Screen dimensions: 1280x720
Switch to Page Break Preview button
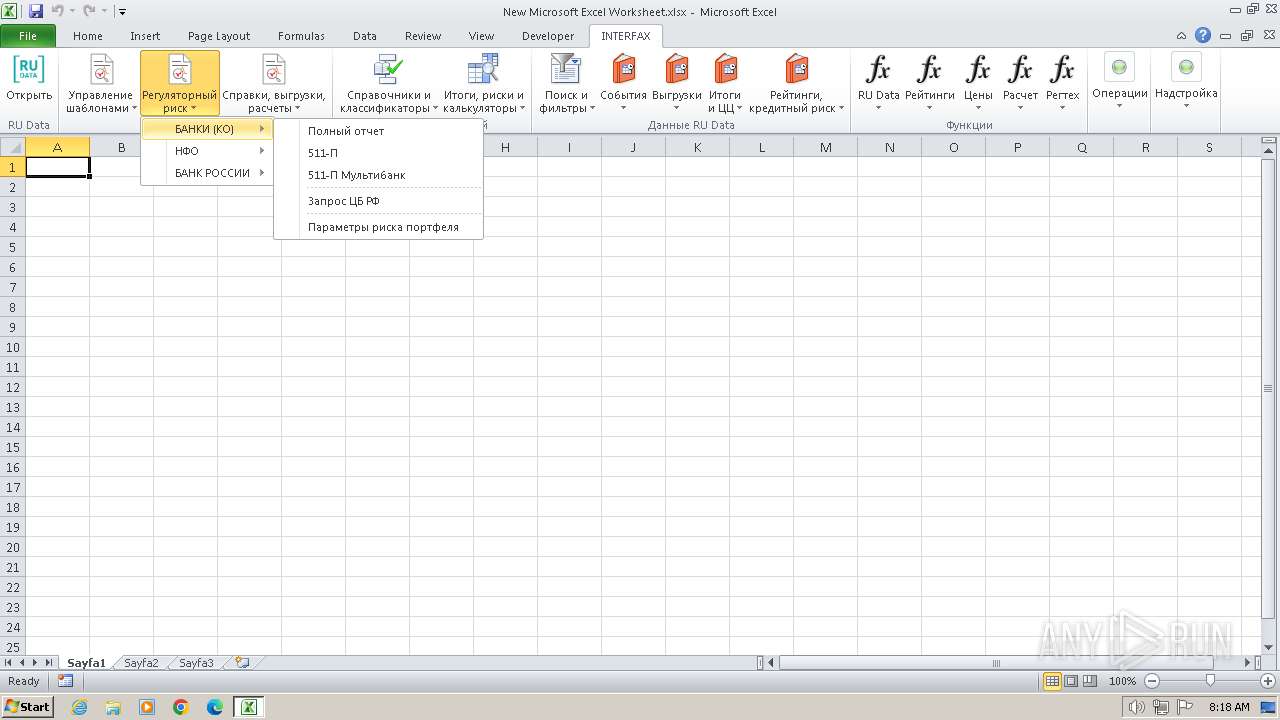pyautogui.click(x=1090, y=681)
